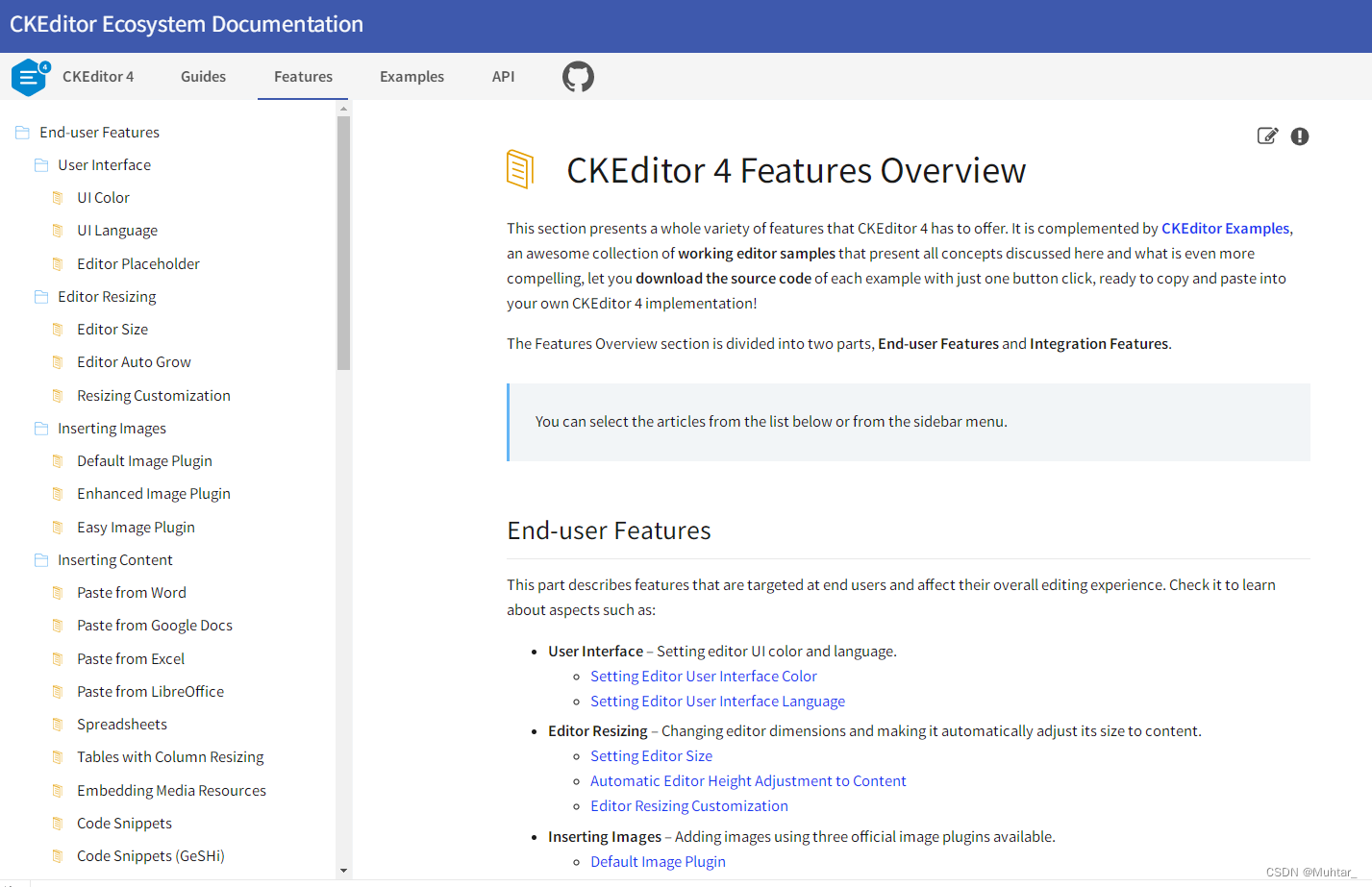The width and height of the screenshot is (1372, 887).
Task: Click the edit page pencil icon
Action: (x=1267, y=136)
